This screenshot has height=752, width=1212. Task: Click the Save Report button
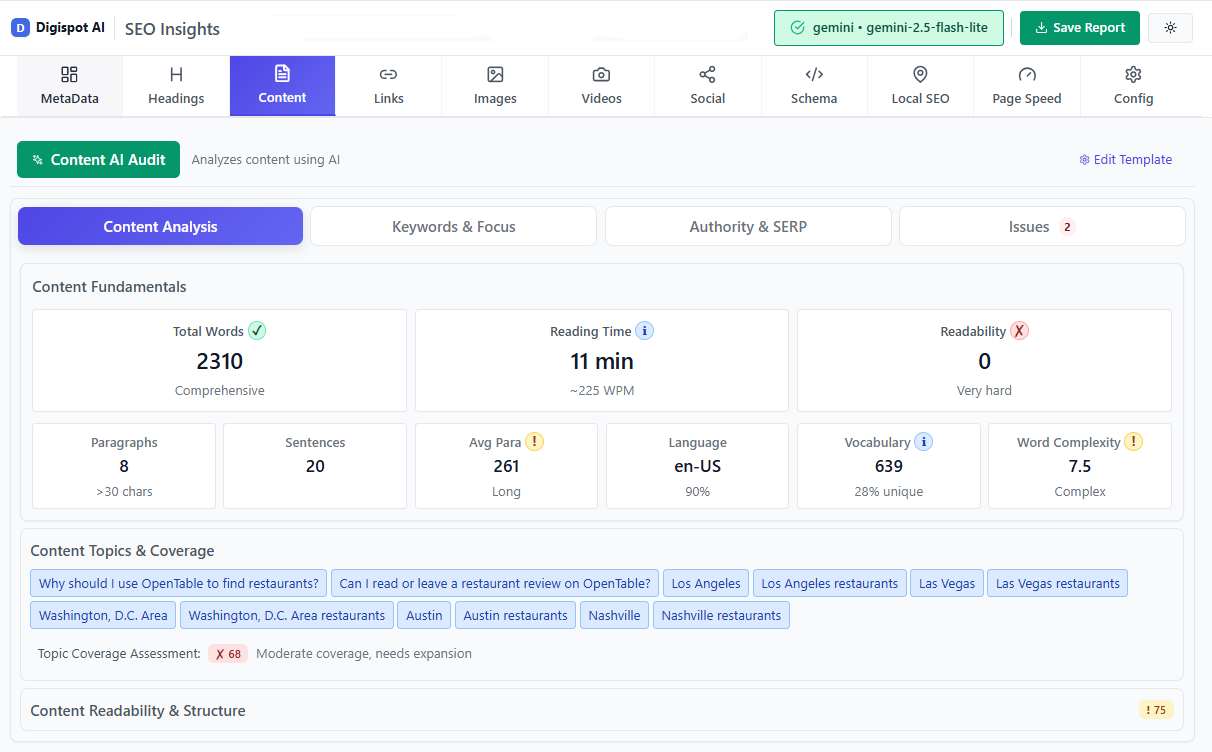pyautogui.click(x=1079, y=28)
